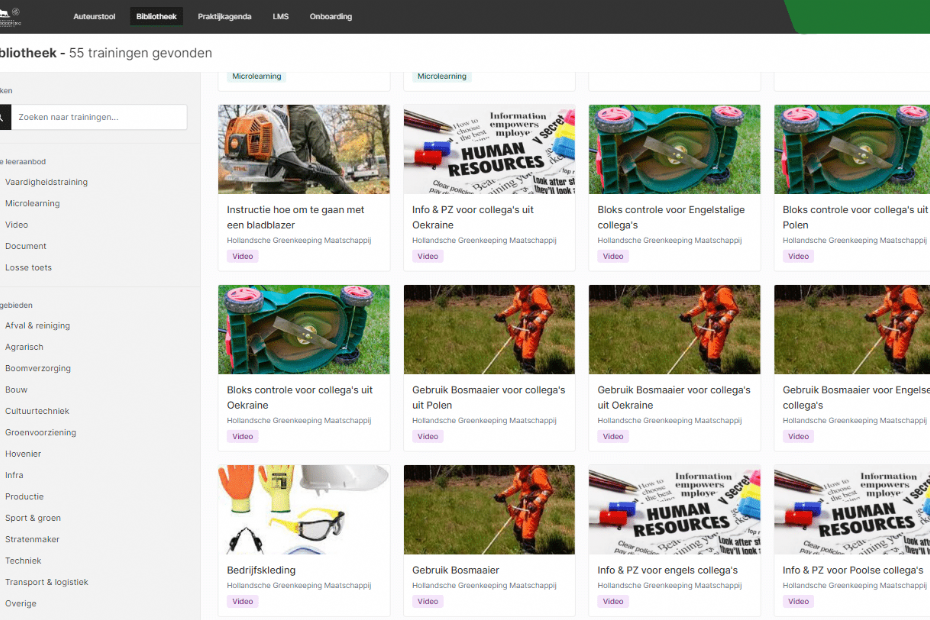
Task: Open the LMS section
Action: [x=280, y=17]
